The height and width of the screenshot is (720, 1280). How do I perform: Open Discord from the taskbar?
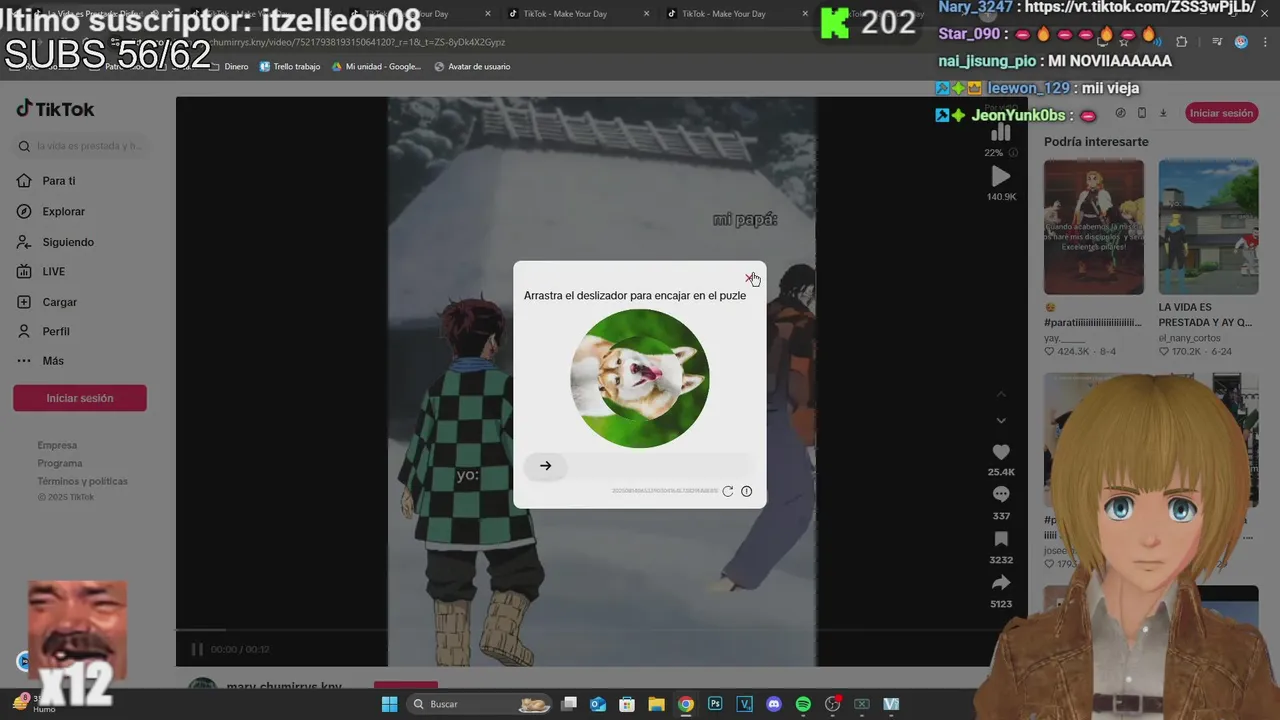coord(773,704)
